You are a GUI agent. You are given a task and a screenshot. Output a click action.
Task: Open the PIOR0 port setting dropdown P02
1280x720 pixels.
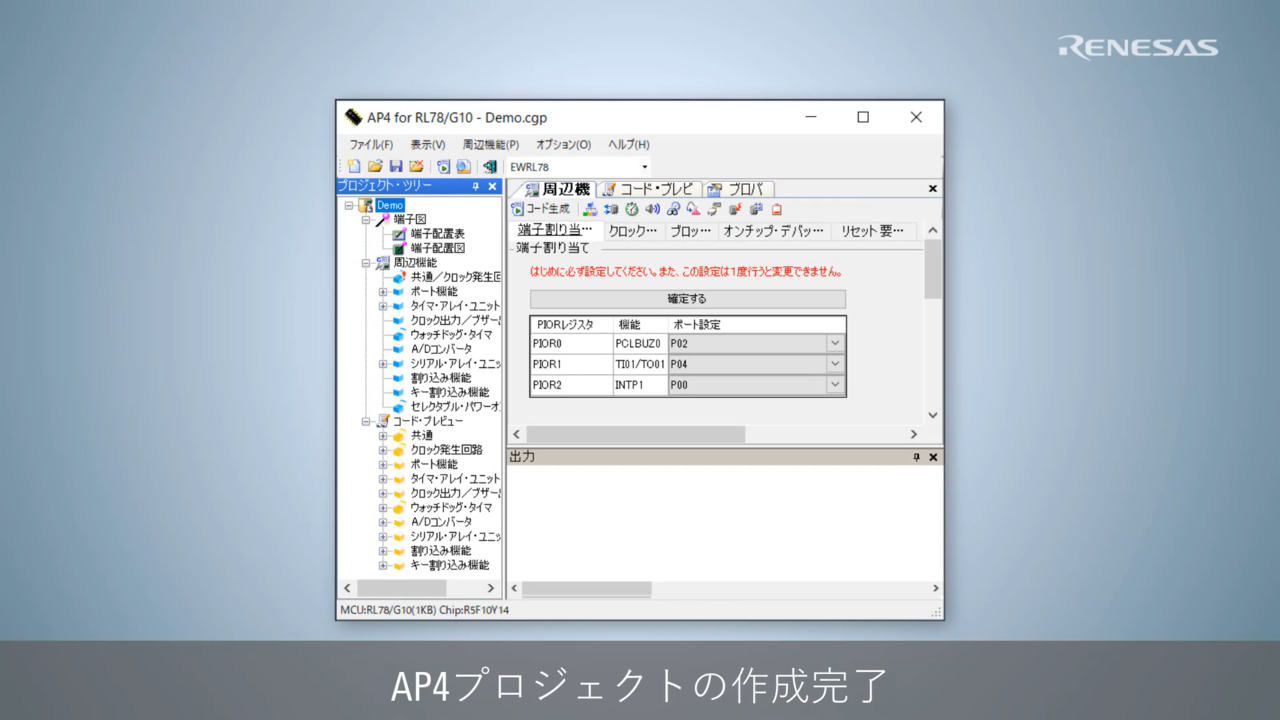836,343
